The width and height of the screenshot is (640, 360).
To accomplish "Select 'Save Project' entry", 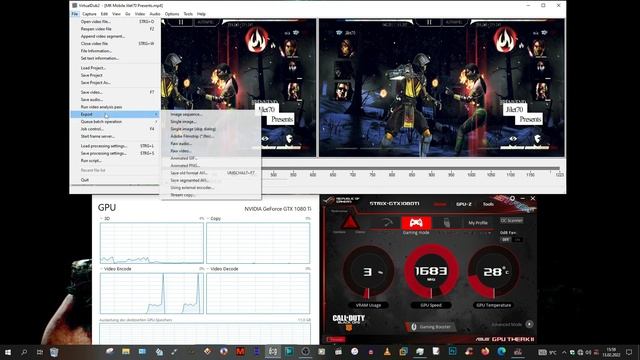I will 116,76.
